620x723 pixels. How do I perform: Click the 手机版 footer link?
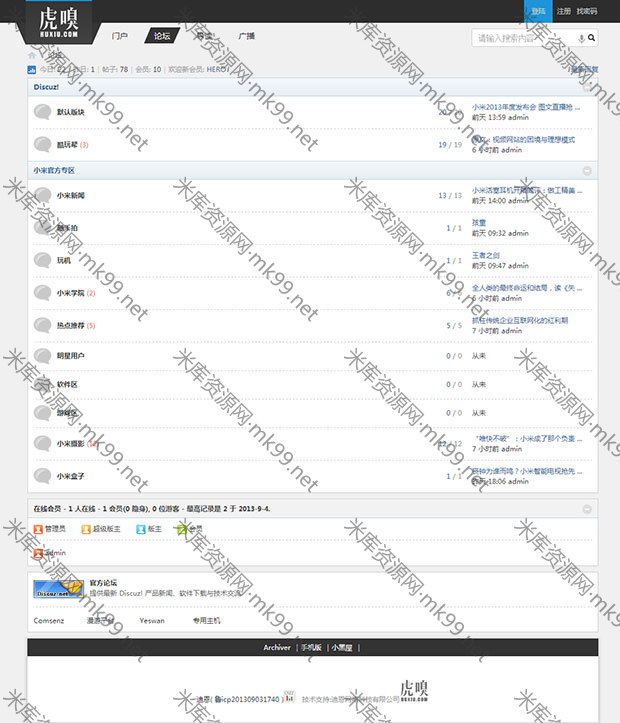click(311, 647)
